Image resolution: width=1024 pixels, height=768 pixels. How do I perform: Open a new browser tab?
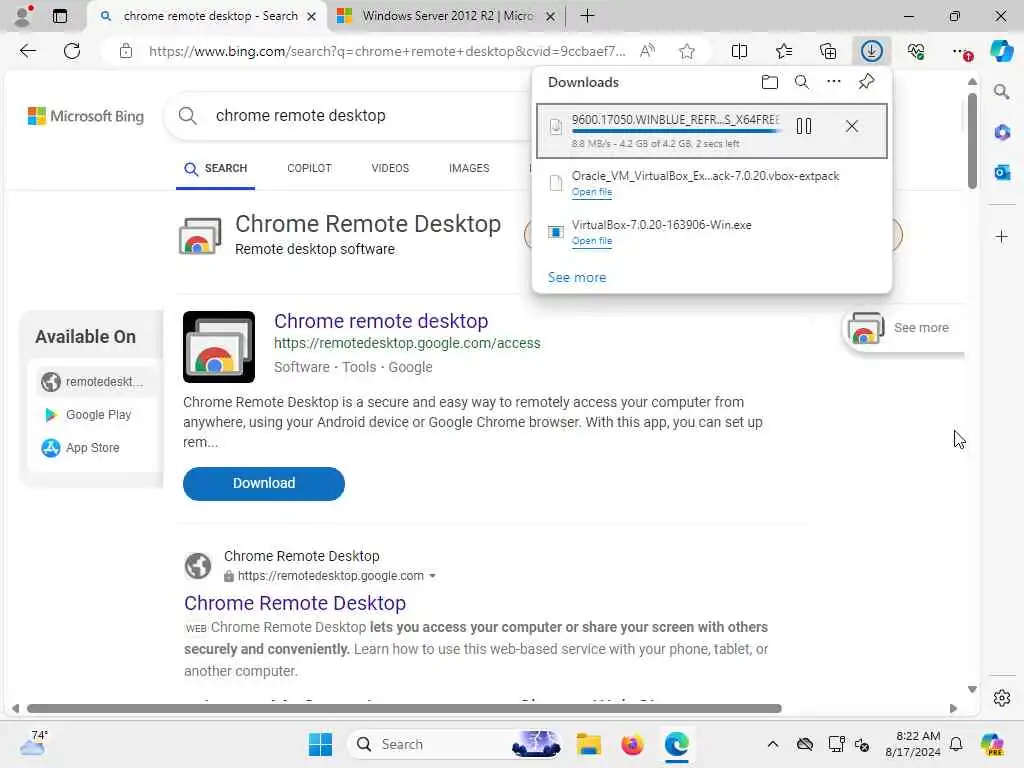click(x=587, y=16)
